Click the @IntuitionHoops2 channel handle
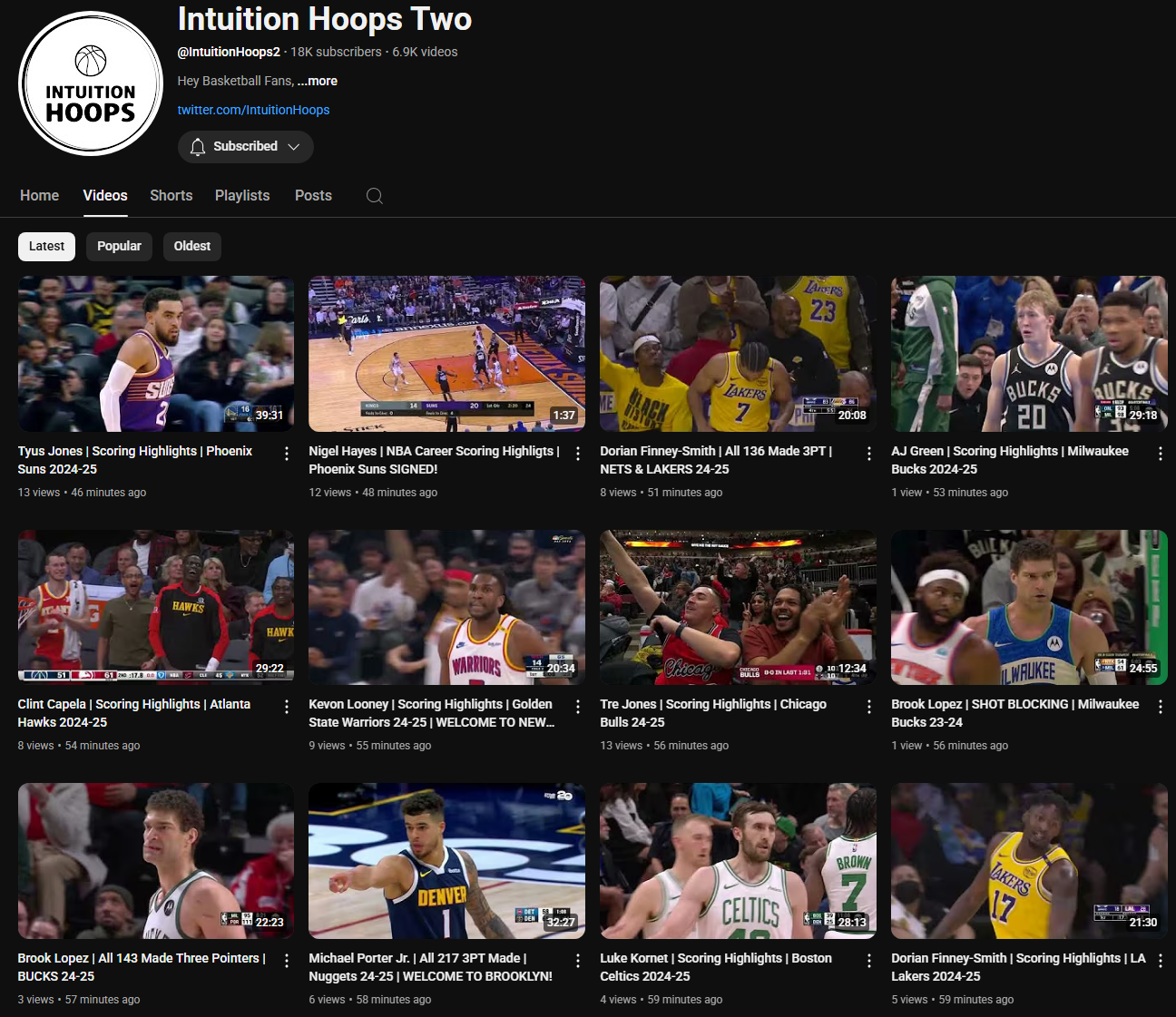This screenshot has width=1176, height=1017. (x=229, y=52)
